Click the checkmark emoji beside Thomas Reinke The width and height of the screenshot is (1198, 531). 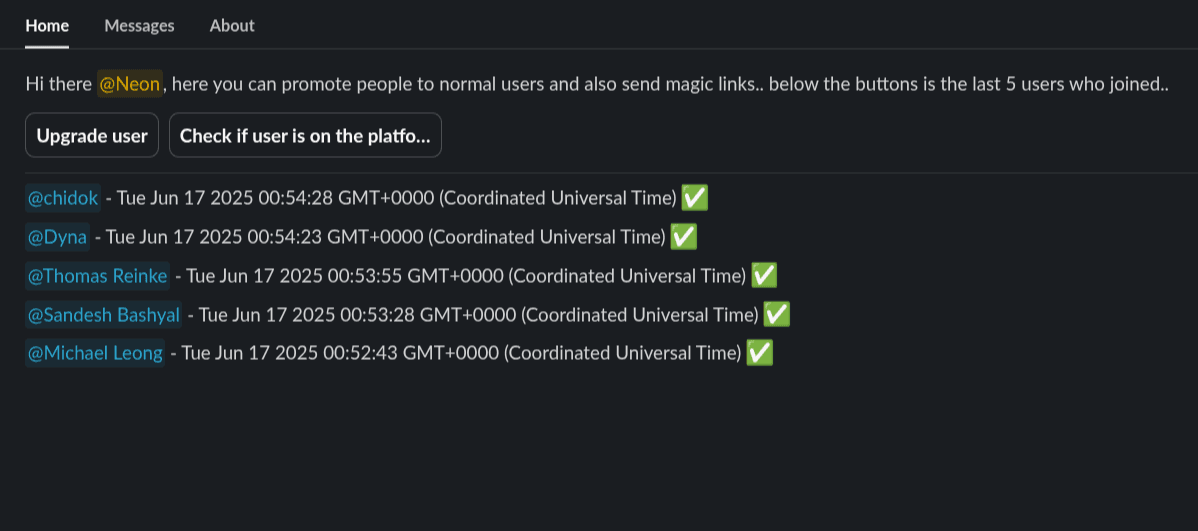tap(764, 275)
